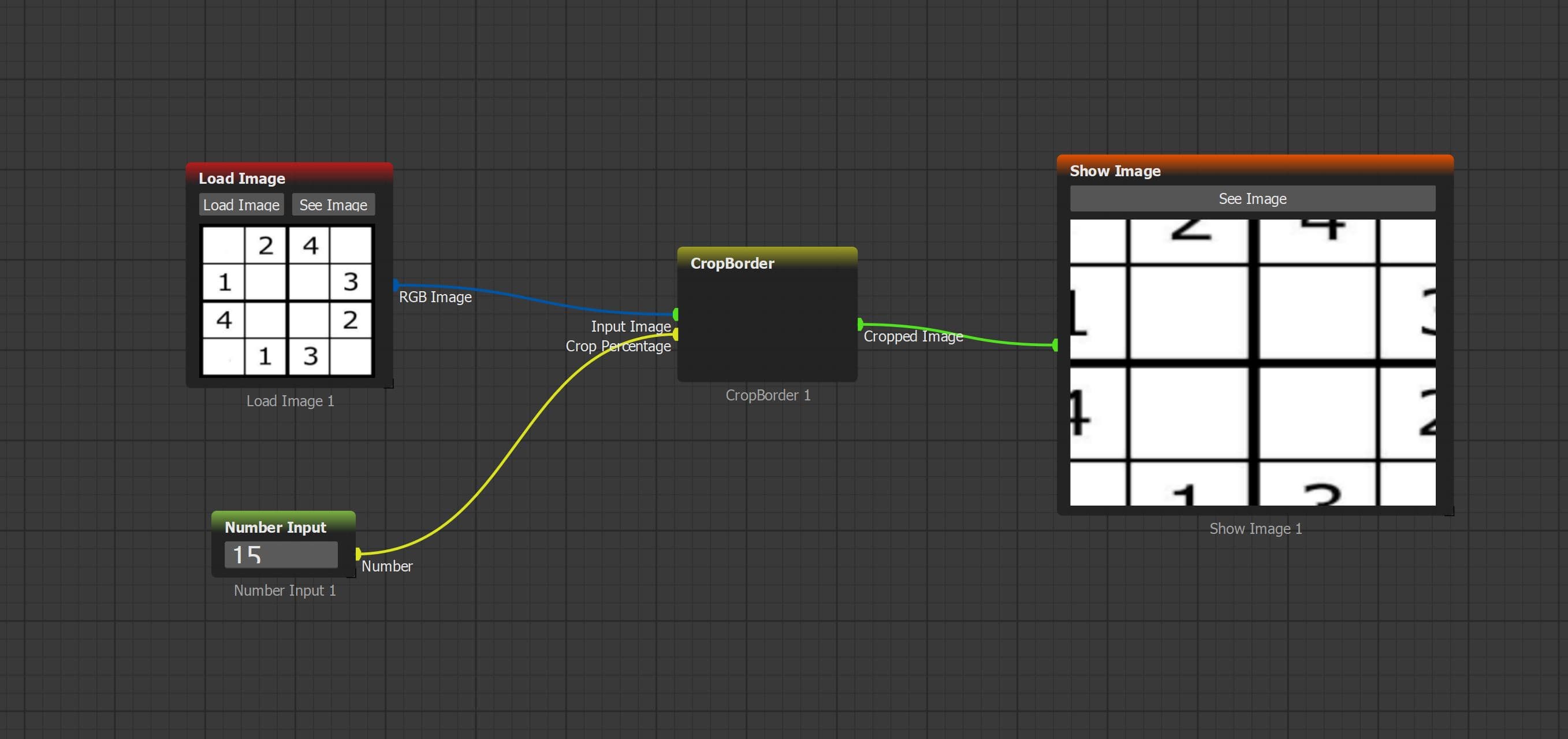Click the cropped preview in the Show Image node

[x=1252, y=362]
